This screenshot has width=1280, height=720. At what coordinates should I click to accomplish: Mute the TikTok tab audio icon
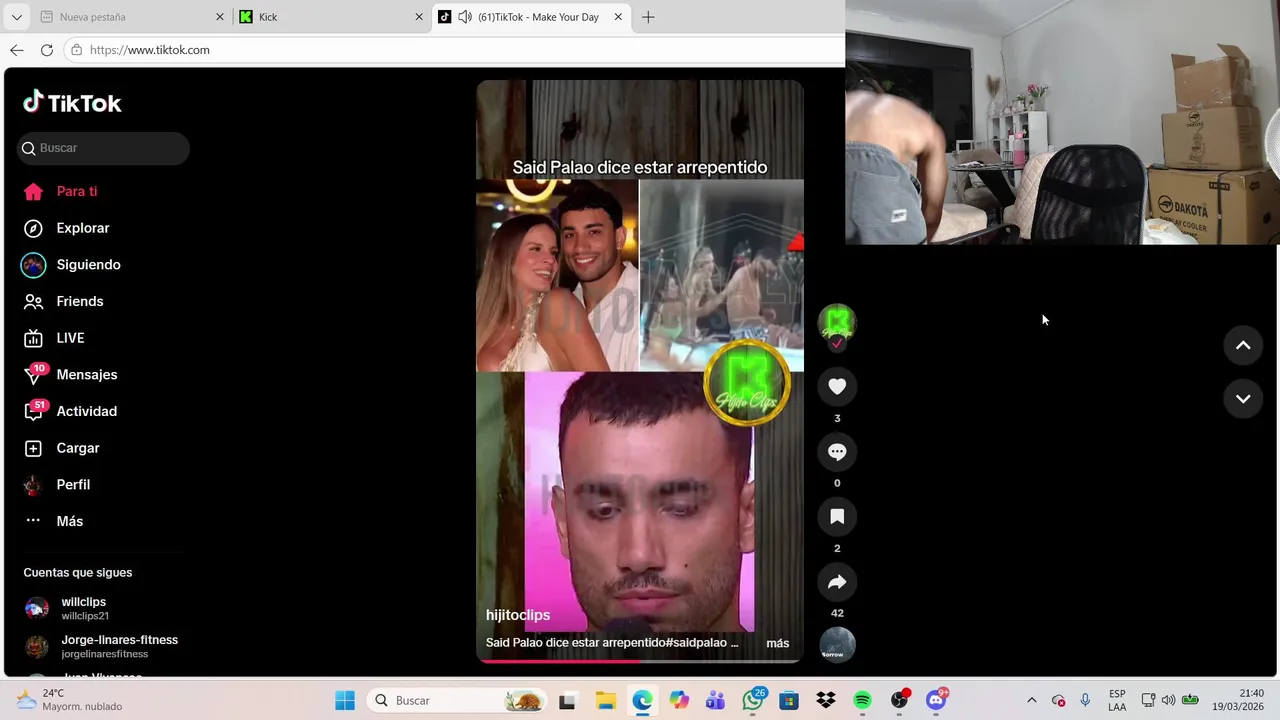[x=465, y=17]
